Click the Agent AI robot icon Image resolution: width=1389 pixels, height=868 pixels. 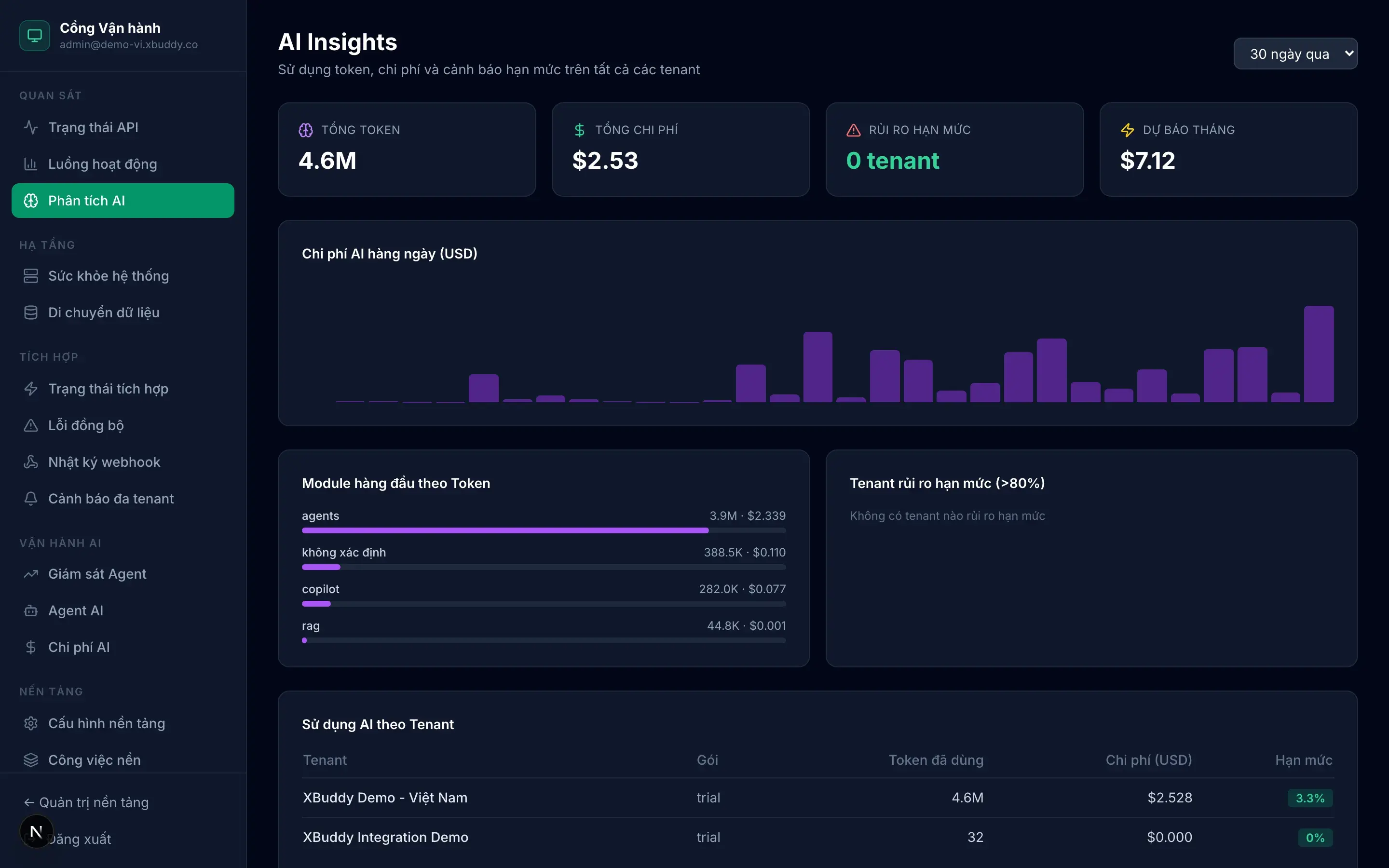point(31,611)
